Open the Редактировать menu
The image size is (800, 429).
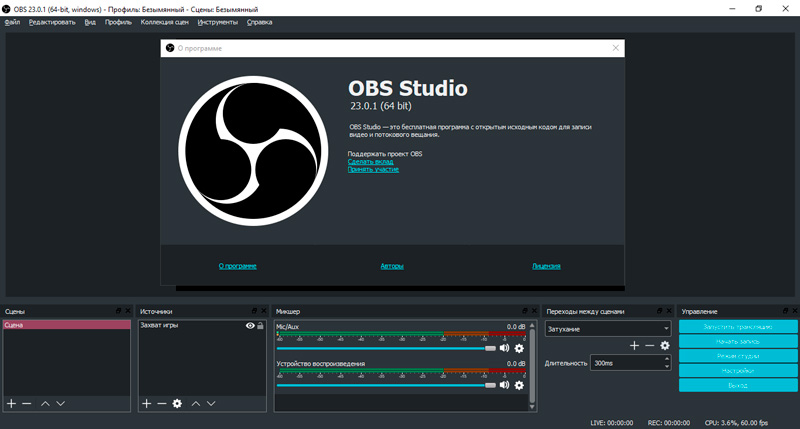click(52, 22)
